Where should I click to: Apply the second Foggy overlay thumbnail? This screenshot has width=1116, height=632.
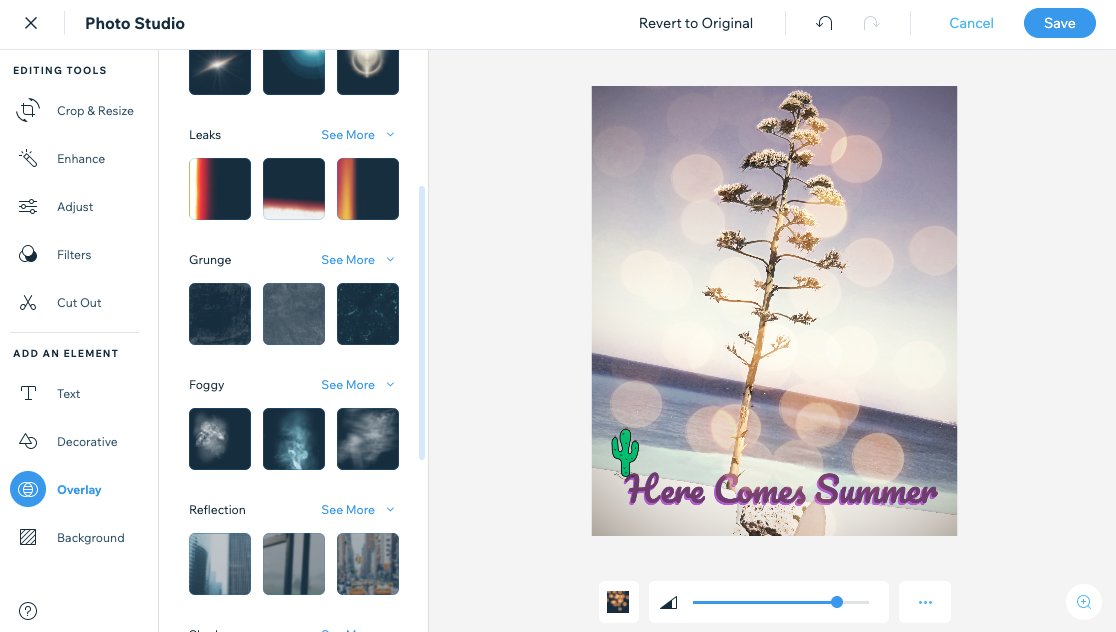(294, 438)
